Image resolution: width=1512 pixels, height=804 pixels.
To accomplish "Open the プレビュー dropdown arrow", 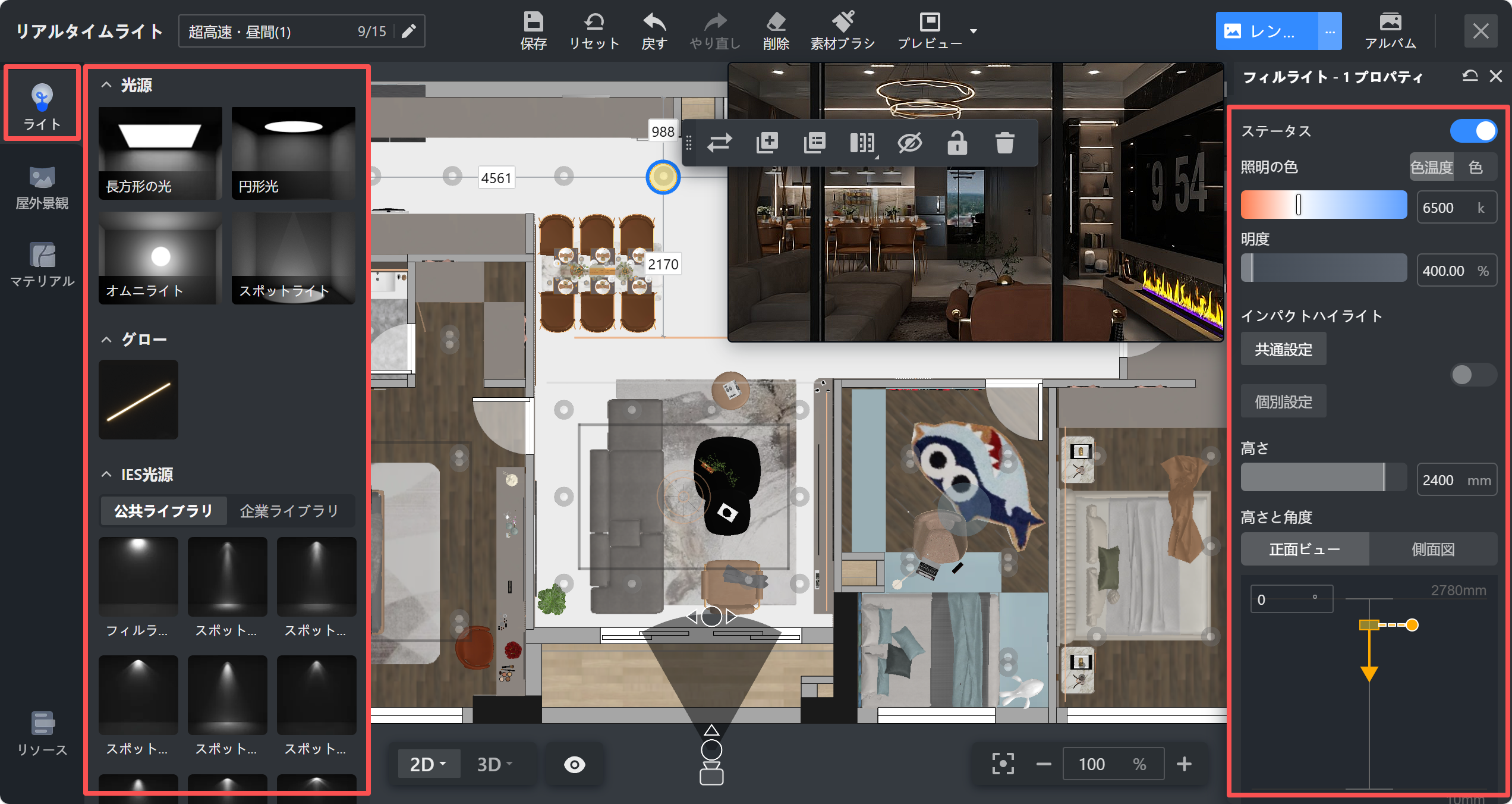I will point(974,31).
